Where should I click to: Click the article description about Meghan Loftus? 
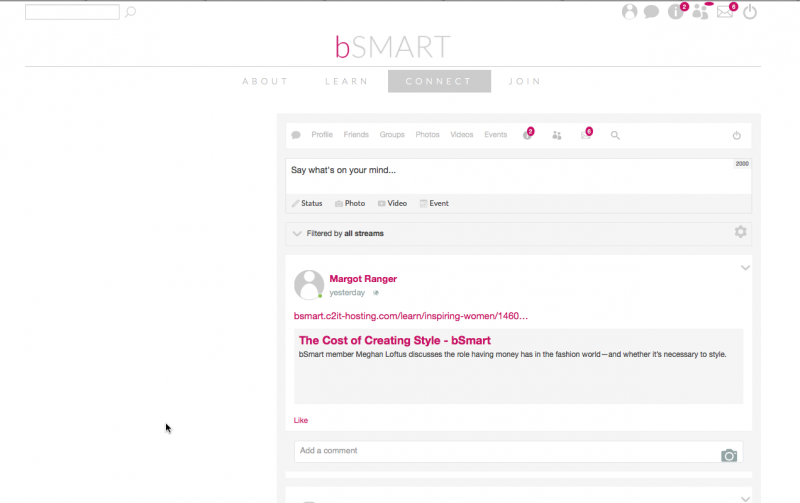(512, 354)
